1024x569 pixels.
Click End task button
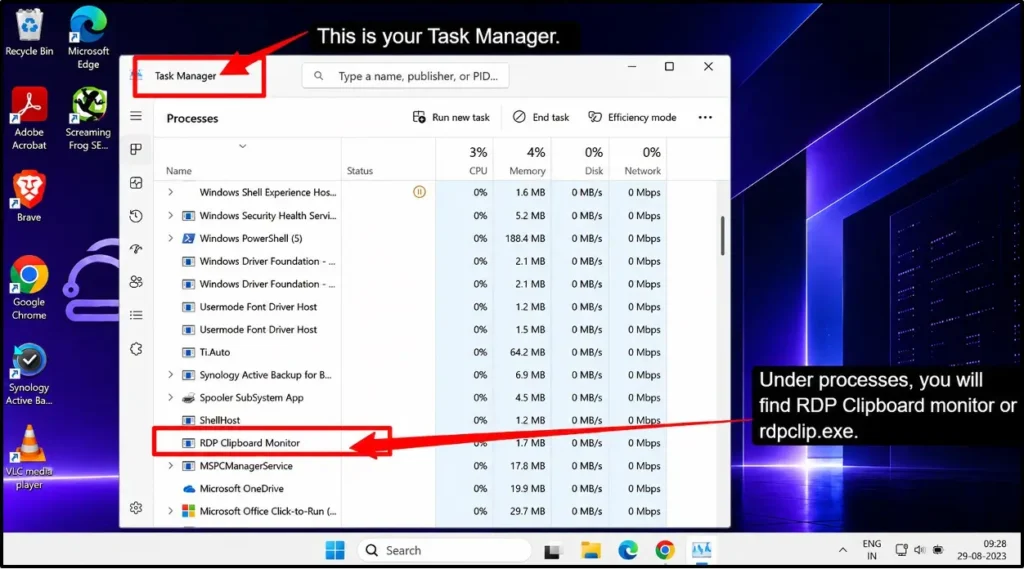[x=541, y=118]
